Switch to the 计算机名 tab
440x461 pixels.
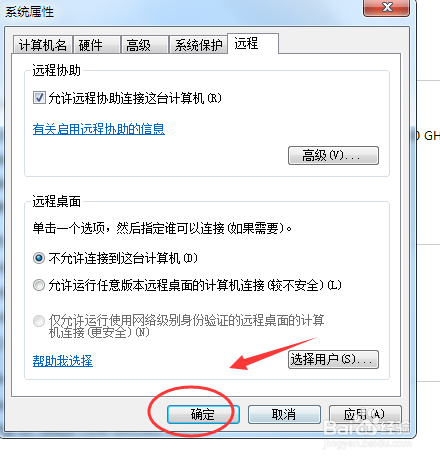coord(43,45)
